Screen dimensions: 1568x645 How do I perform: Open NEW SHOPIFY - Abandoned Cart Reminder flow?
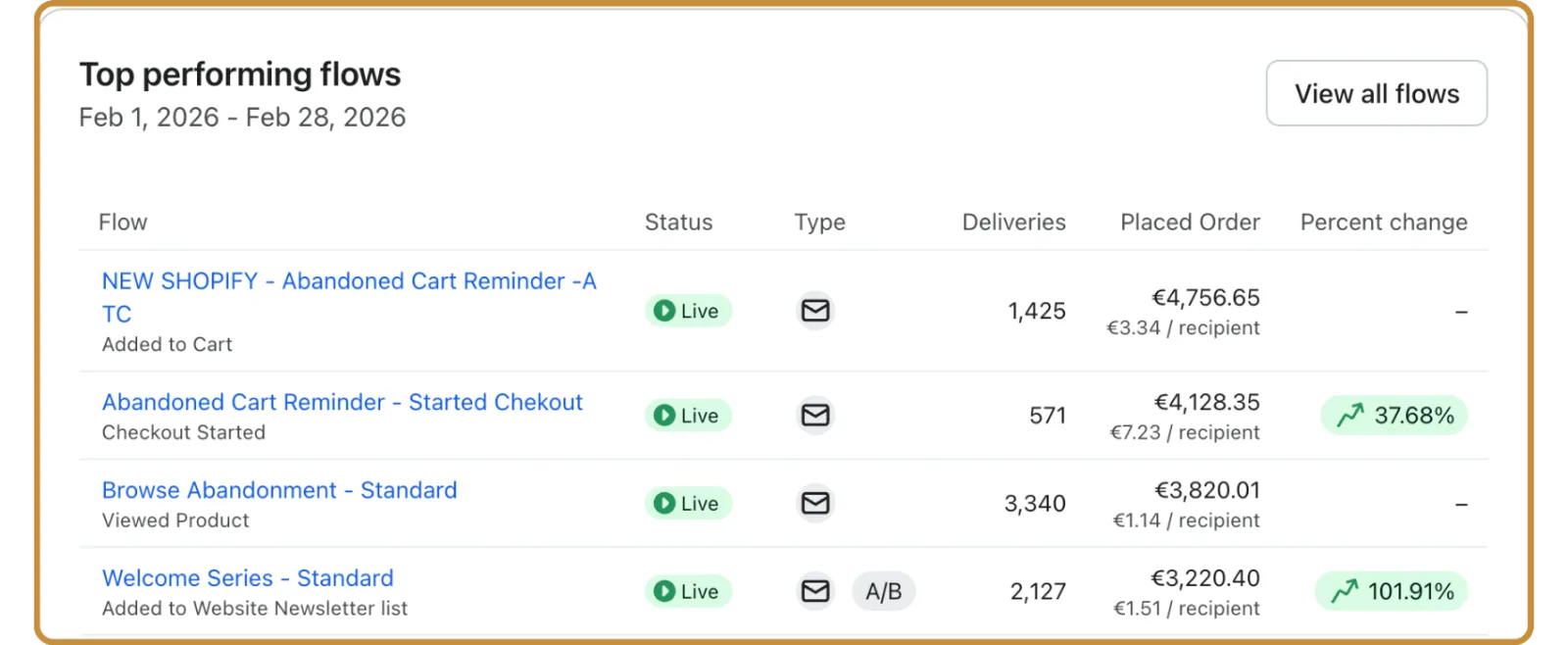[349, 297]
